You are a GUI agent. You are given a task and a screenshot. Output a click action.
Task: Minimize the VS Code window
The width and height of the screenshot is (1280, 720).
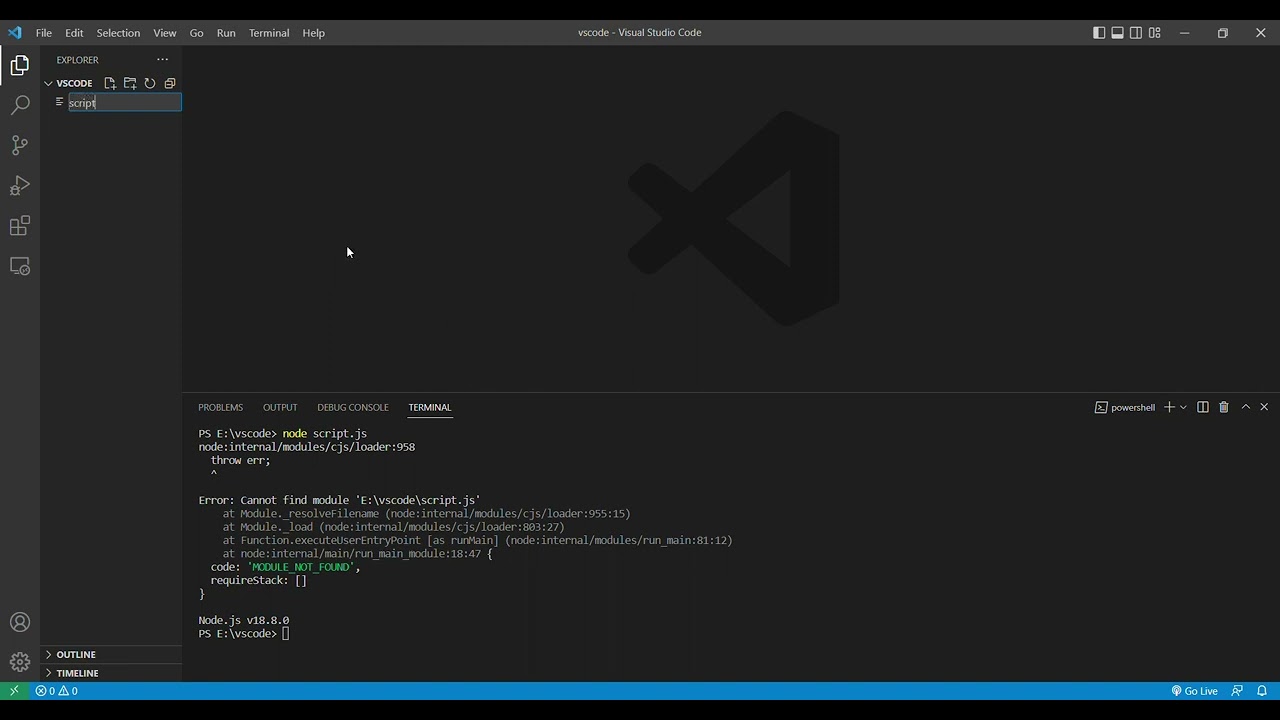[1185, 33]
